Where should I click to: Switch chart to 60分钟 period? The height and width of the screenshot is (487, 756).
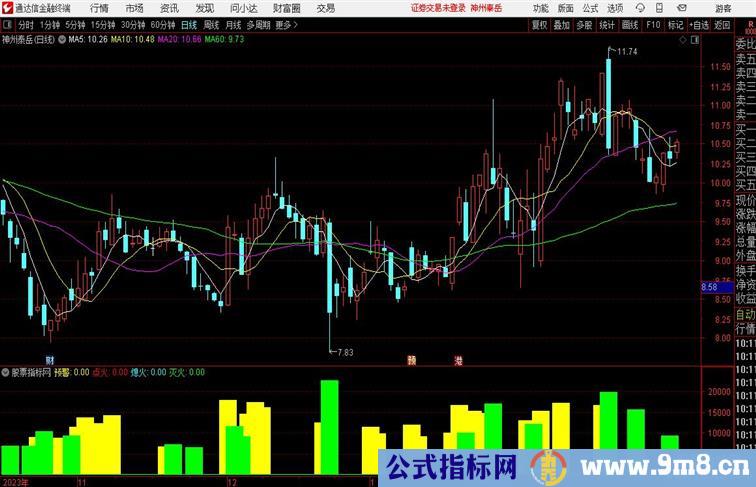163,25
